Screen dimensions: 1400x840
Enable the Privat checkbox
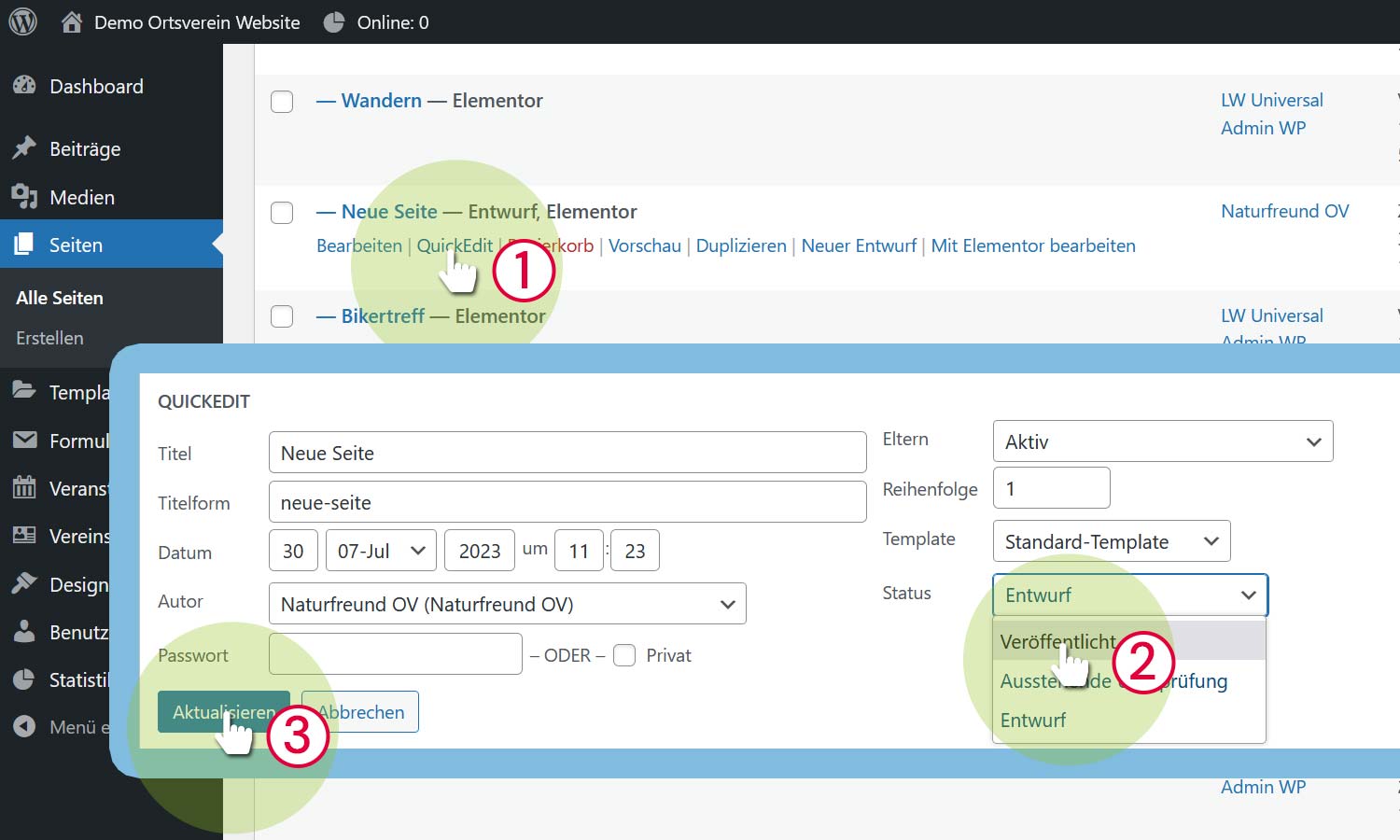[x=624, y=655]
